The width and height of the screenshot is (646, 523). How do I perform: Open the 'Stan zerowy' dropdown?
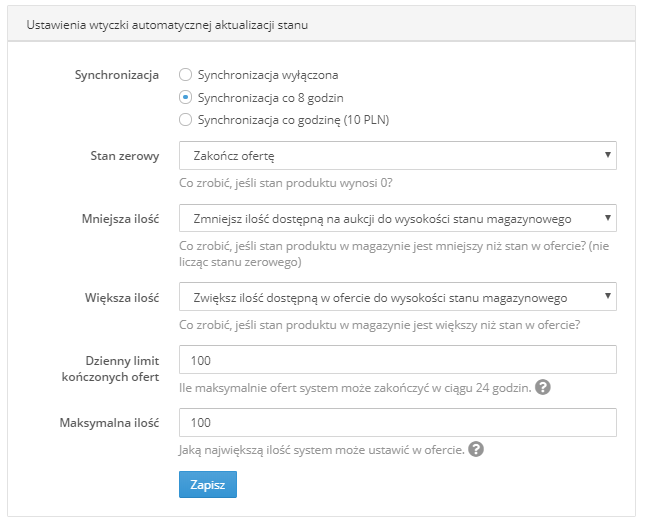tap(398, 155)
